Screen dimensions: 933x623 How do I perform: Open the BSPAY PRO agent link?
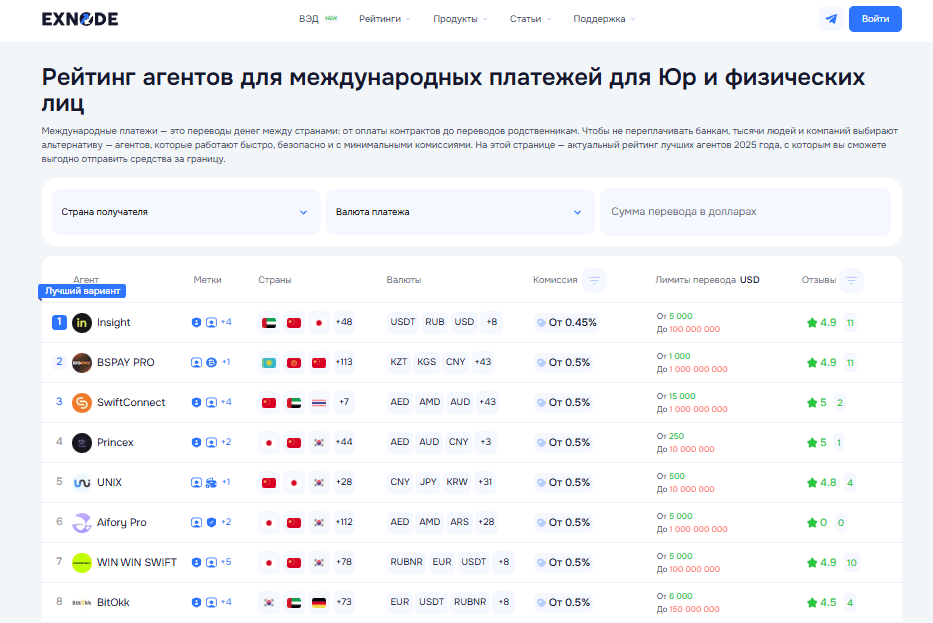[126, 362]
